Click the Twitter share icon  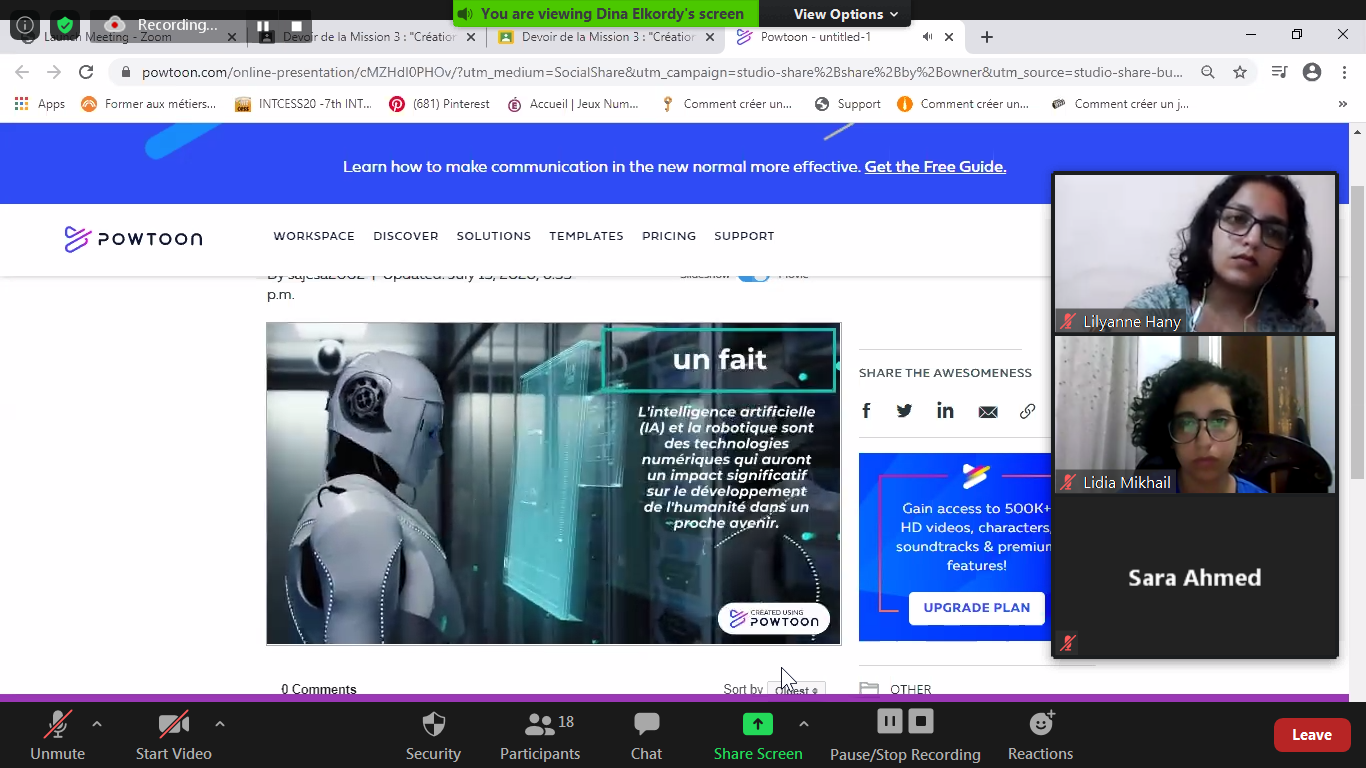coord(904,411)
